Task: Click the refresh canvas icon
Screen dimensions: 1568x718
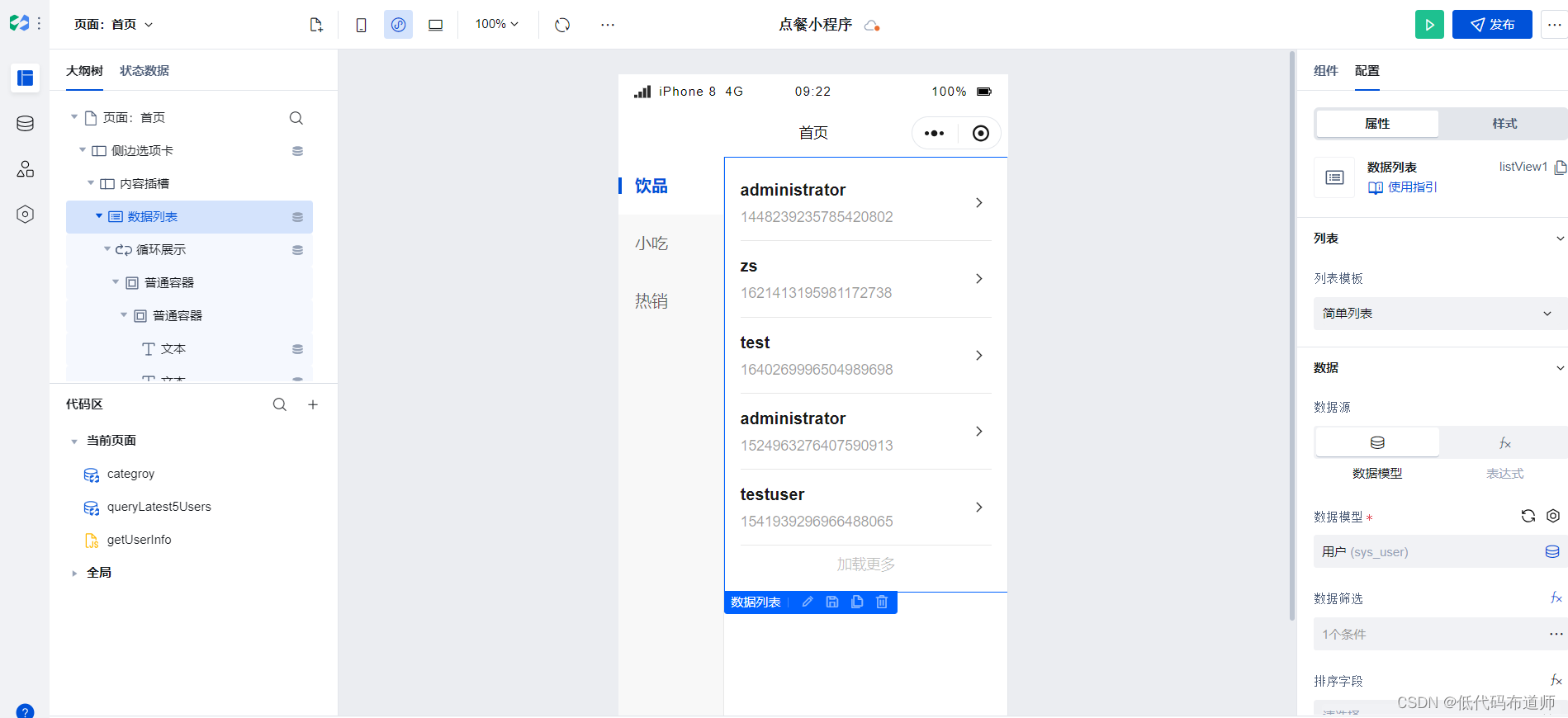Action: [x=562, y=25]
